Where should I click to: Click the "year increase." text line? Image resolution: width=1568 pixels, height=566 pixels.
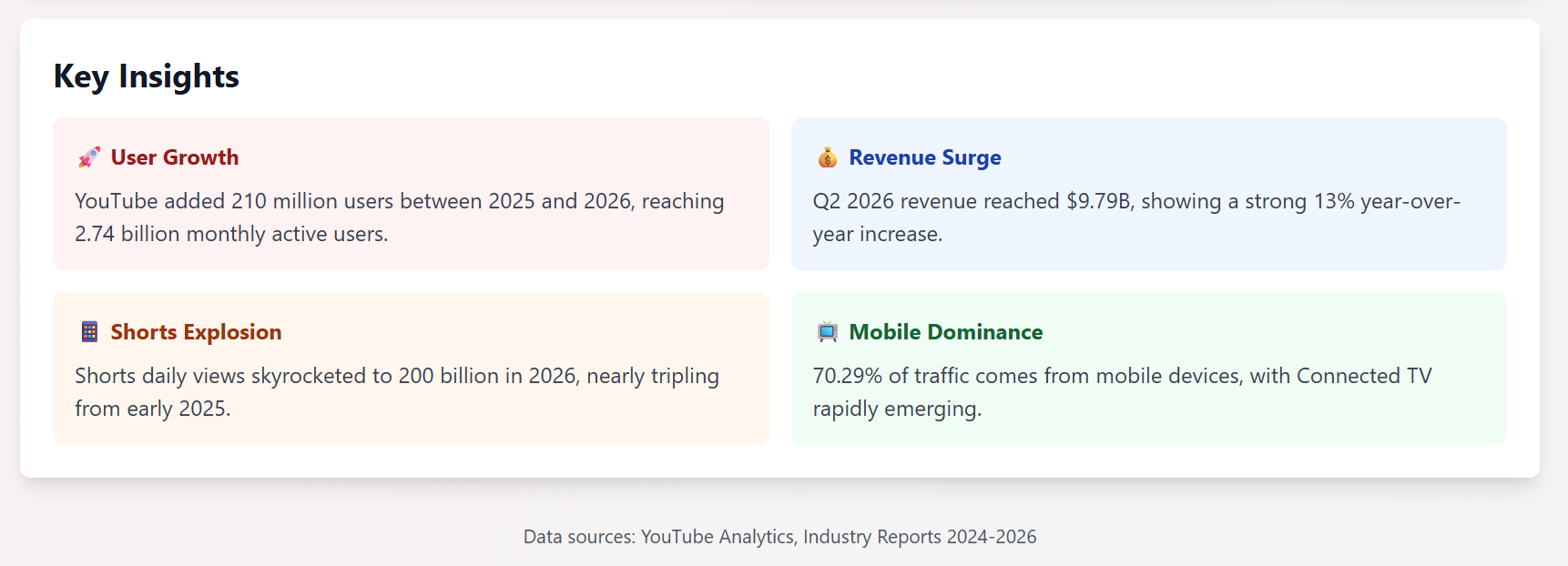(877, 234)
